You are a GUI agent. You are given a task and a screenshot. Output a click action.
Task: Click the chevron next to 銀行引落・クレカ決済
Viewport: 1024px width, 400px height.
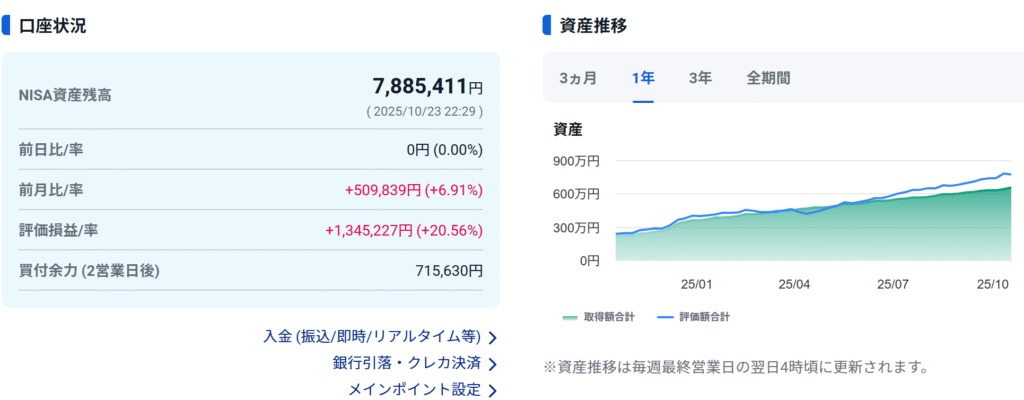tap(492, 364)
